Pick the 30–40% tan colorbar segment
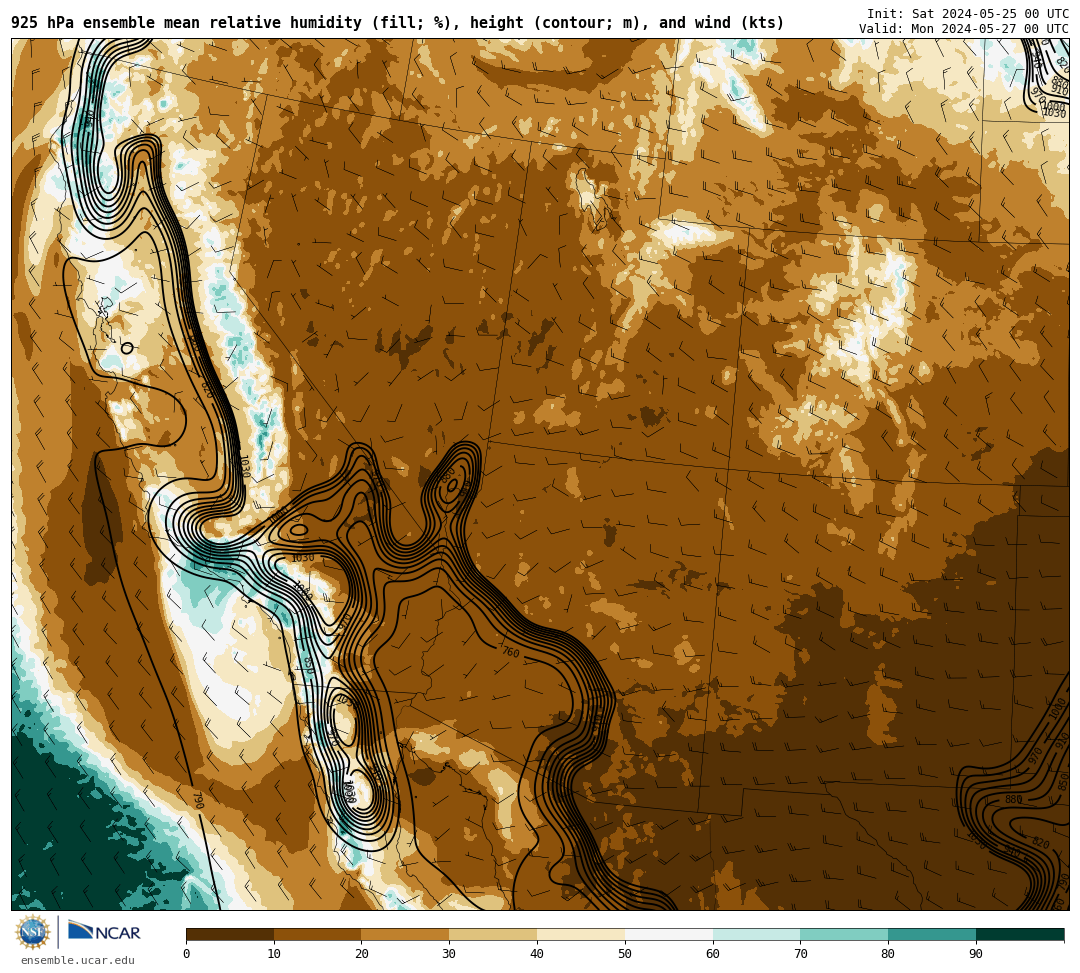 click(x=493, y=934)
